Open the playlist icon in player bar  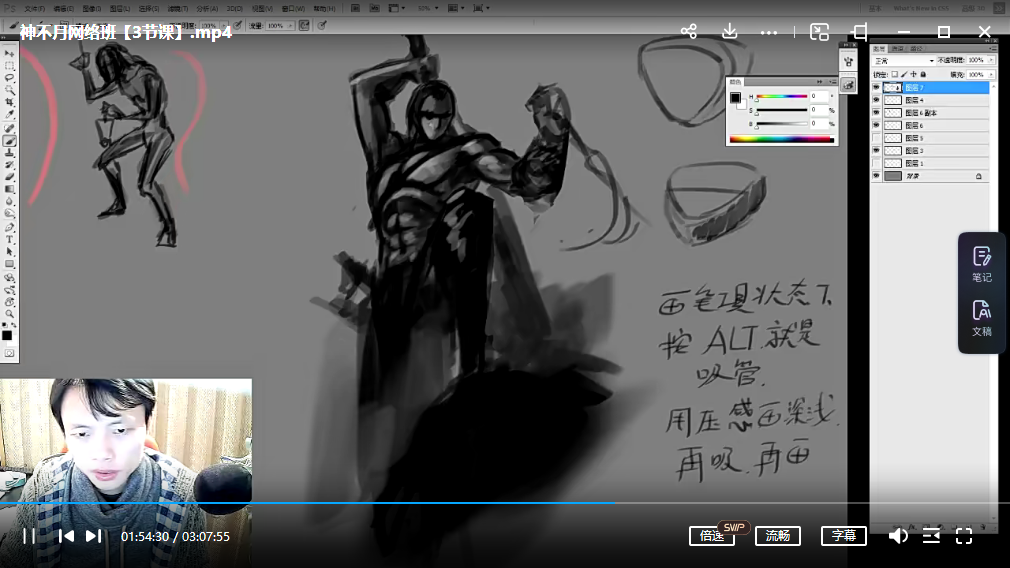931,536
